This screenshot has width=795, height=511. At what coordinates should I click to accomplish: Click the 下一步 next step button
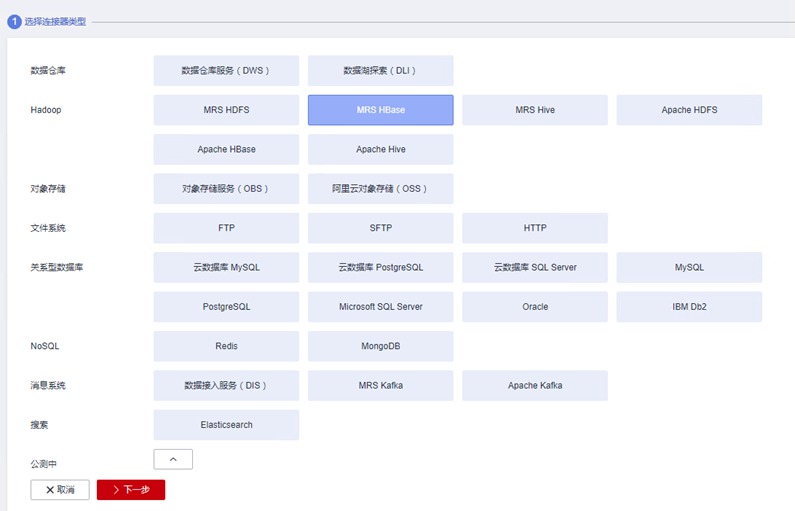point(131,490)
